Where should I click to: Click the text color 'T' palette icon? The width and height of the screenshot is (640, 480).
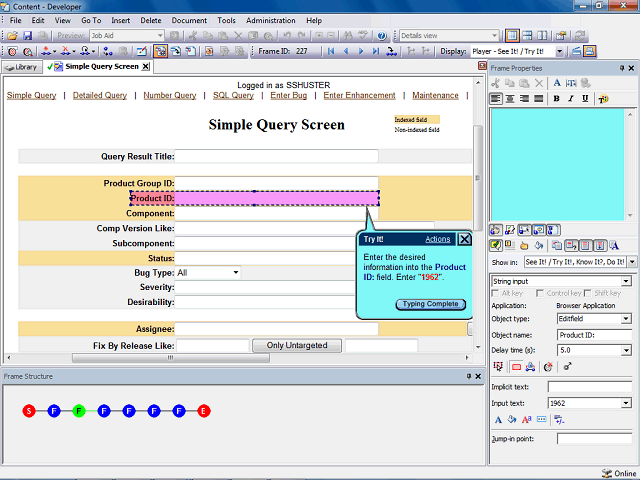tap(603, 99)
